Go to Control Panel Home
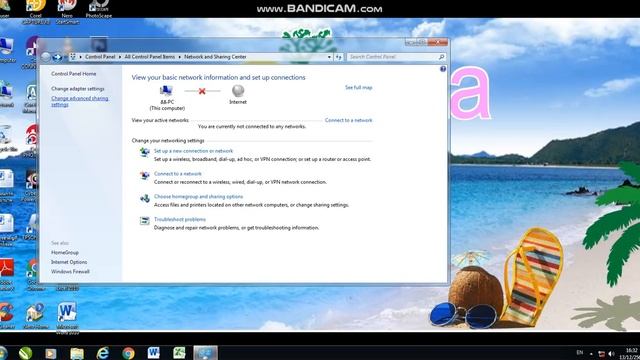Screen dimensions: 640x360 73,74
